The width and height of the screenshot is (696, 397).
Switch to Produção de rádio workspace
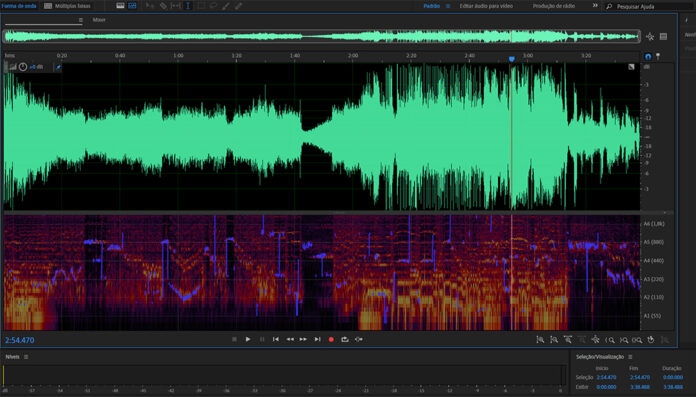click(x=554, y=6)
